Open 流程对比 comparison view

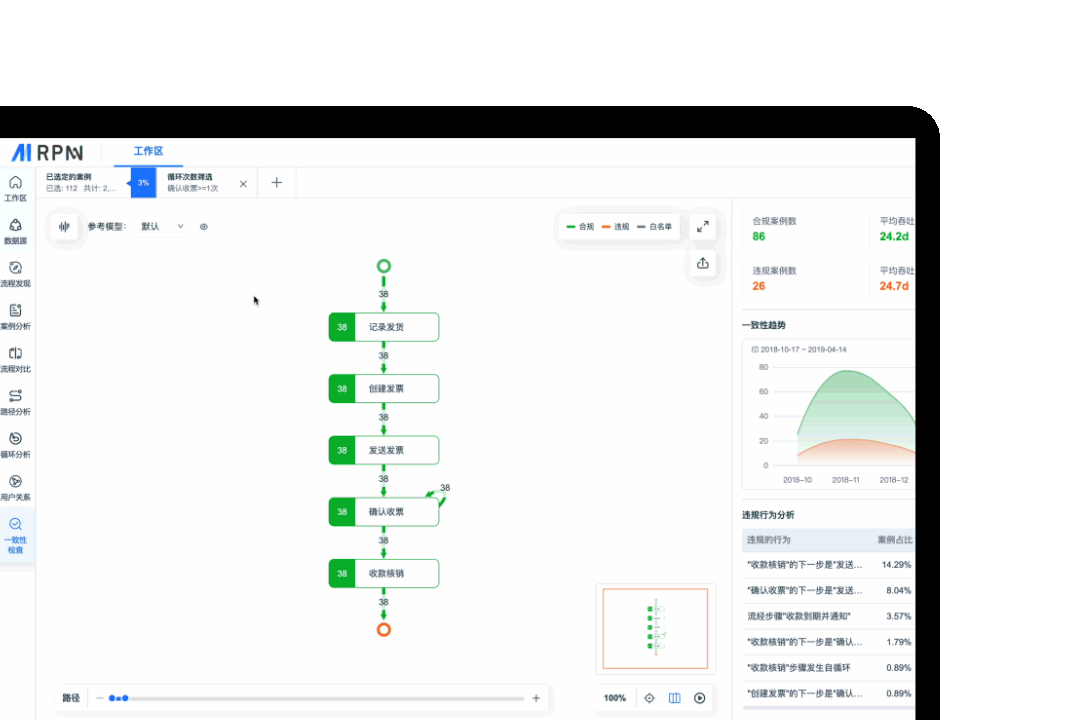pos(15,359)
